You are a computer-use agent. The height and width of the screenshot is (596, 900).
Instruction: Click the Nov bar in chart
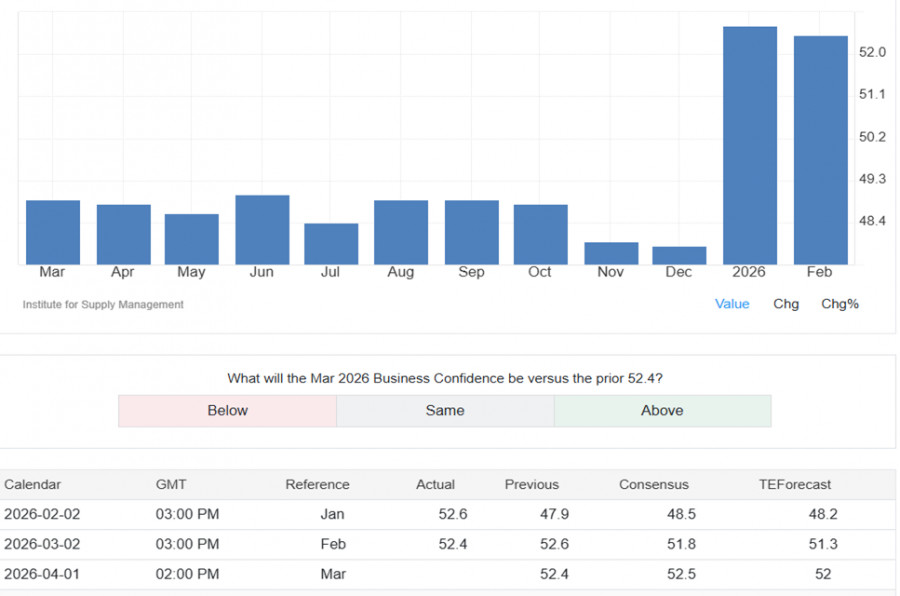[x=611, y=253]
